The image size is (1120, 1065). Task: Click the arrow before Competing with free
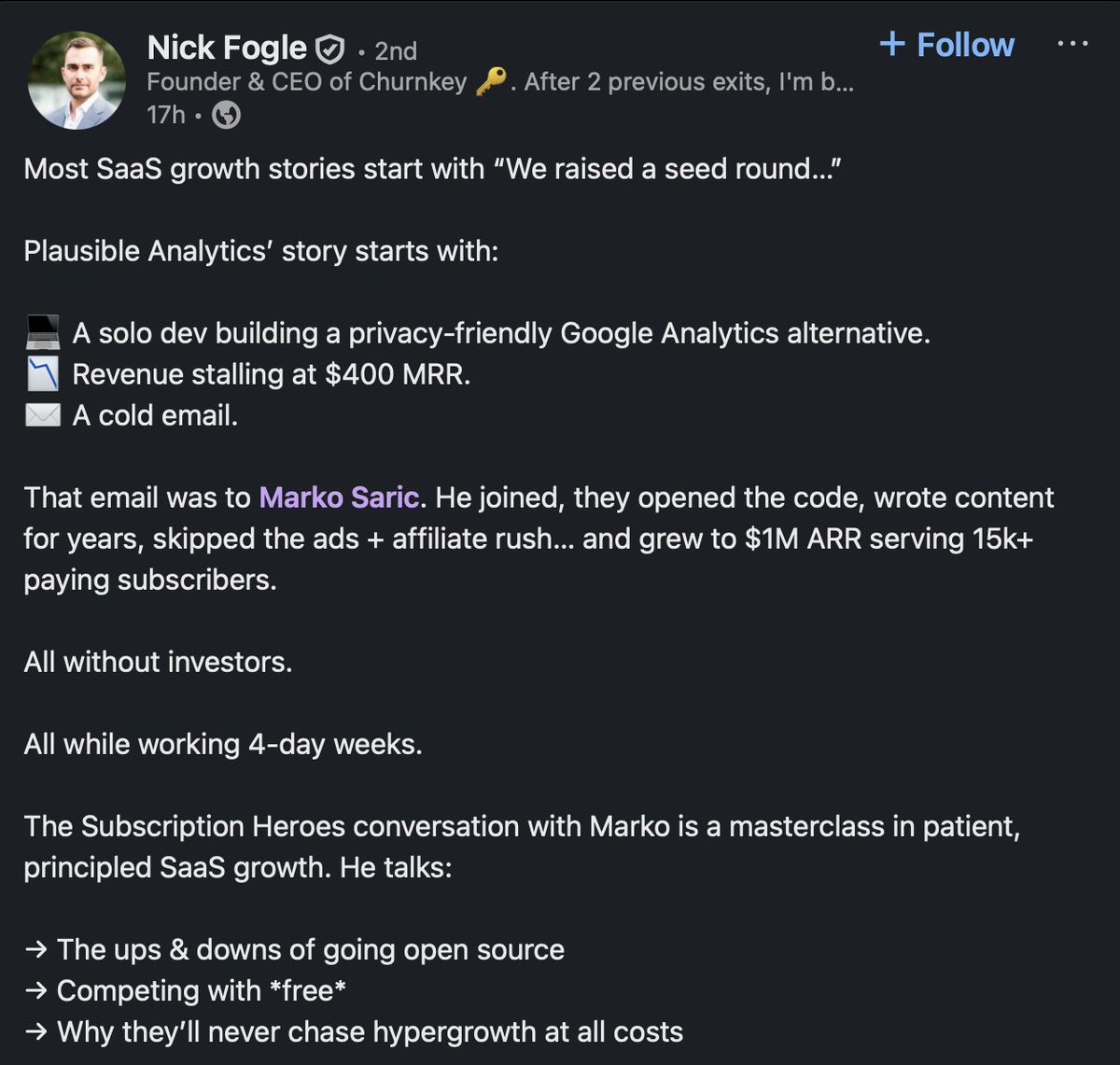point(36,990)
